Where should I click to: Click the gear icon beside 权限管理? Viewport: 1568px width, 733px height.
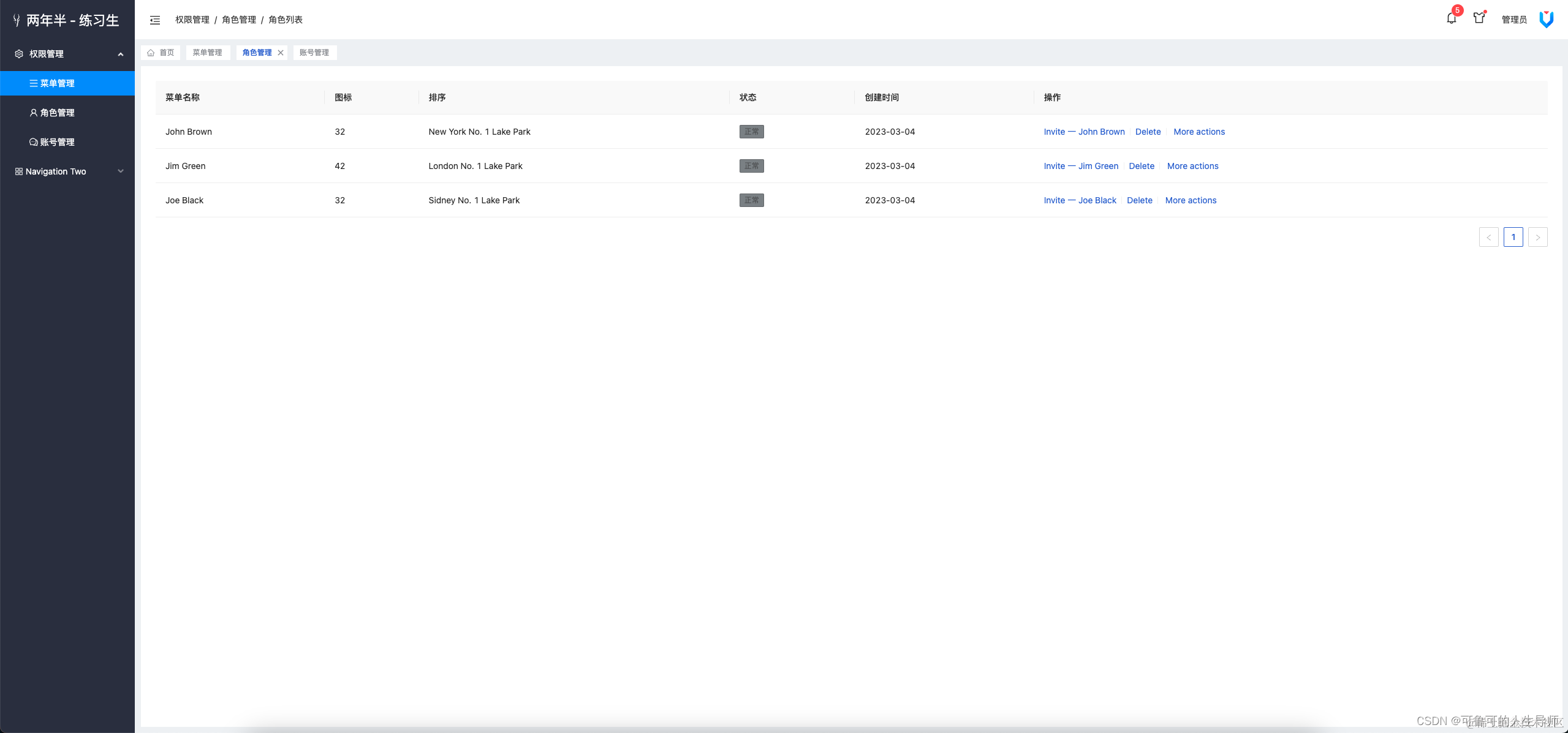(19, 54)
